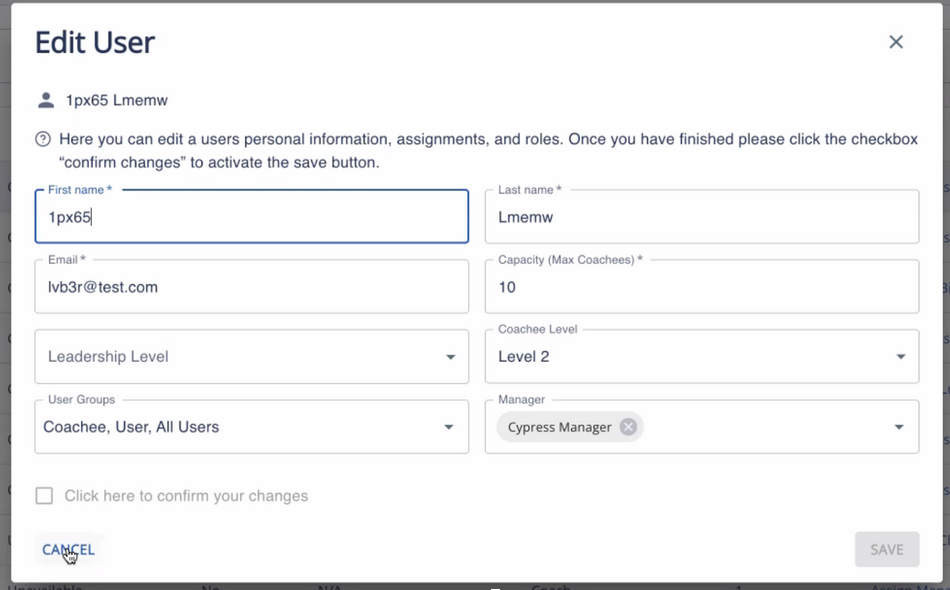
Task: Select the Capacity (Max Coachees) field
Action: [700, 287]
